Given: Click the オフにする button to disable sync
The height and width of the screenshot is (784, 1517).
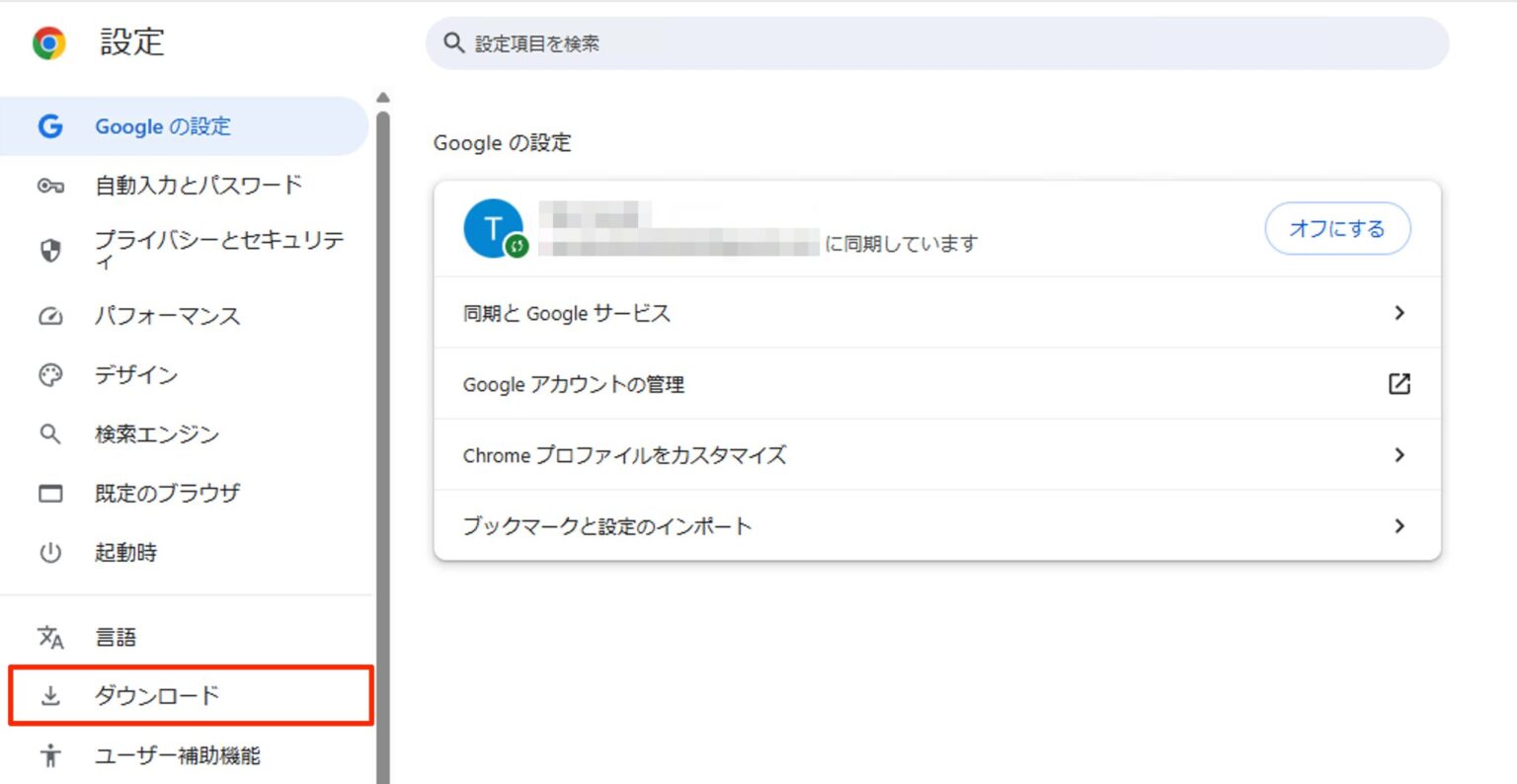Looking at the screenshot, I should (1337, 228).
